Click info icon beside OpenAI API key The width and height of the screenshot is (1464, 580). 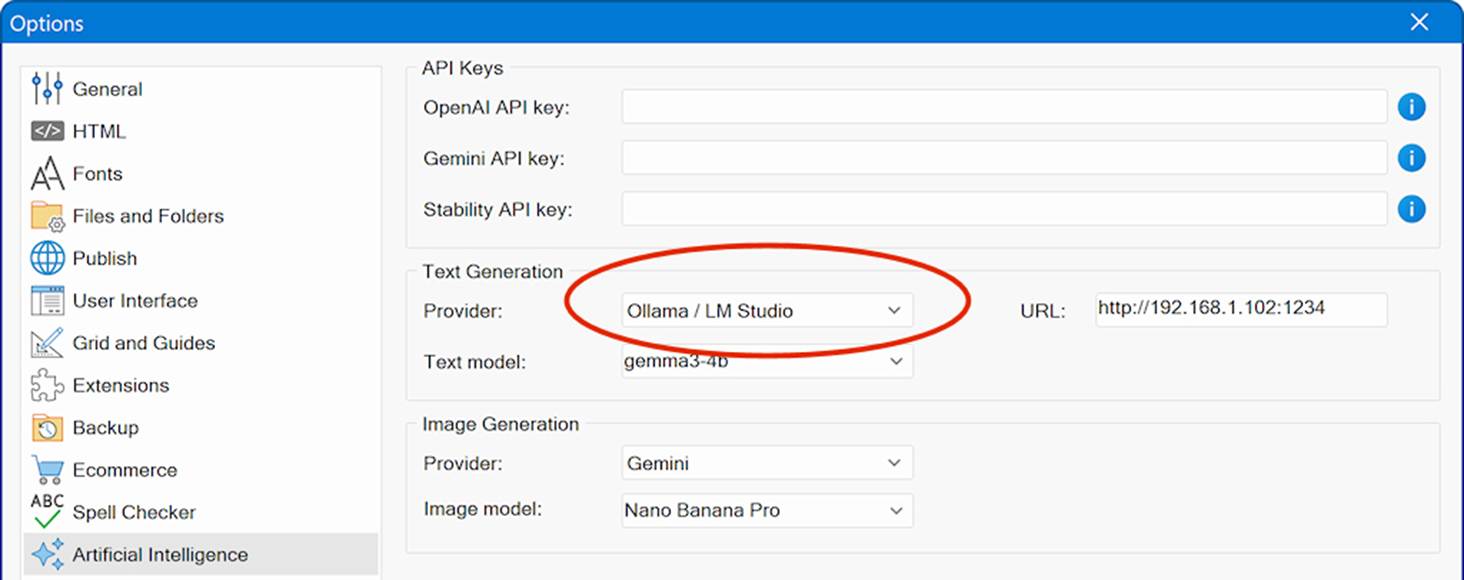(1411, 107)
